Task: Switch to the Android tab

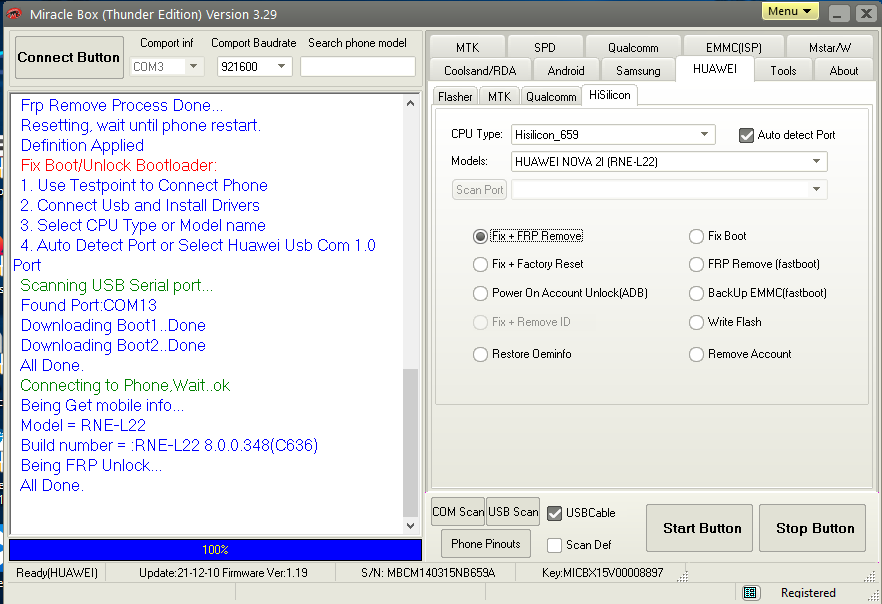Action: click(566, 71)
